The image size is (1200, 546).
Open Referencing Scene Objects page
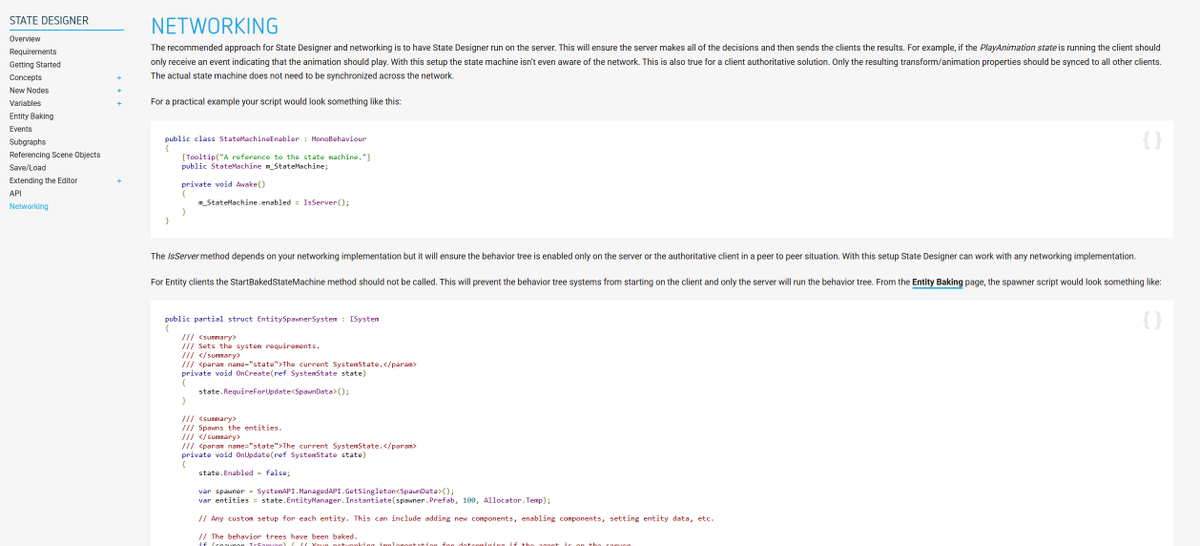55,155
